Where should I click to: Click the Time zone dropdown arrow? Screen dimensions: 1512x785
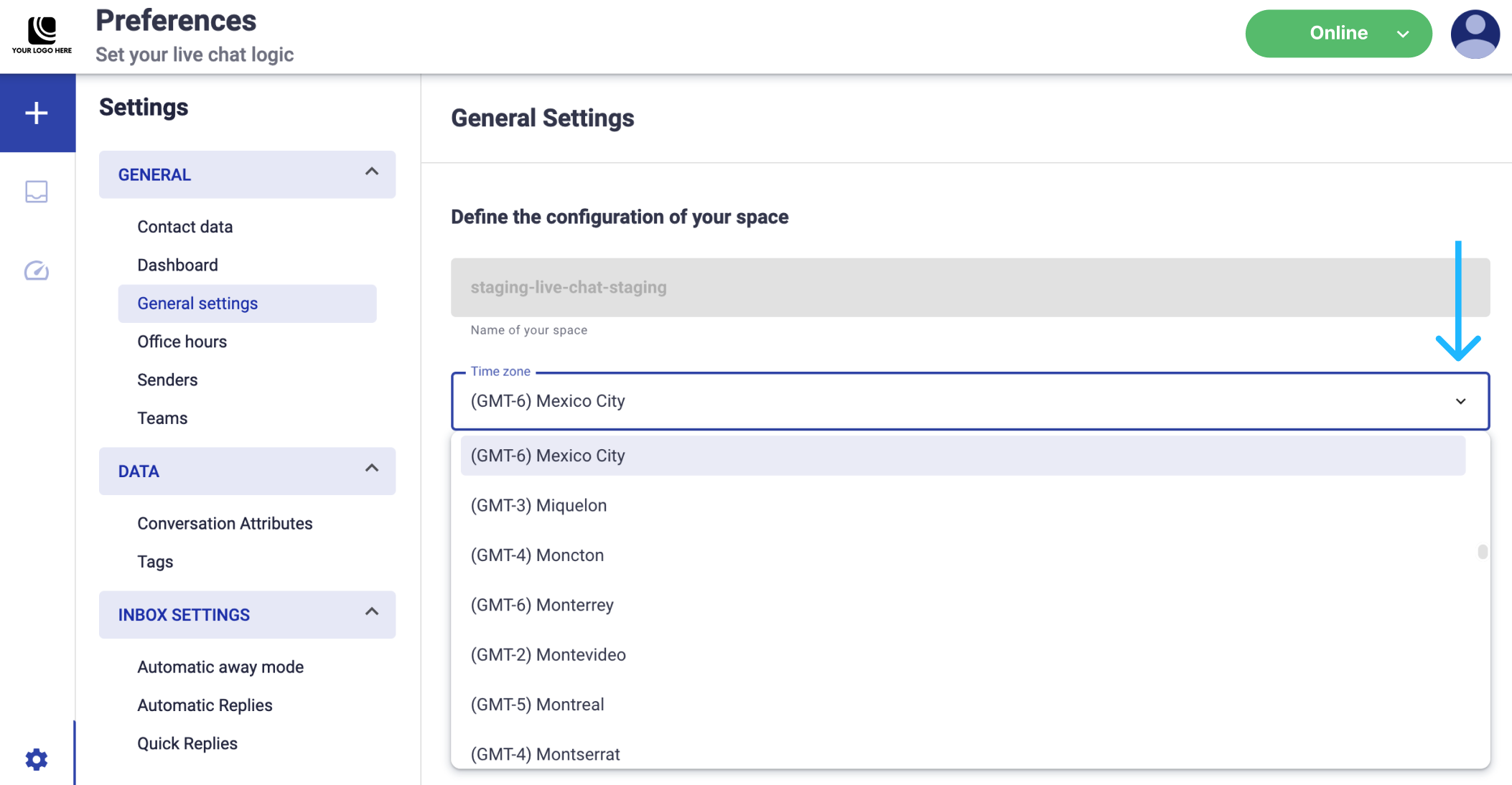point(1460,401)
